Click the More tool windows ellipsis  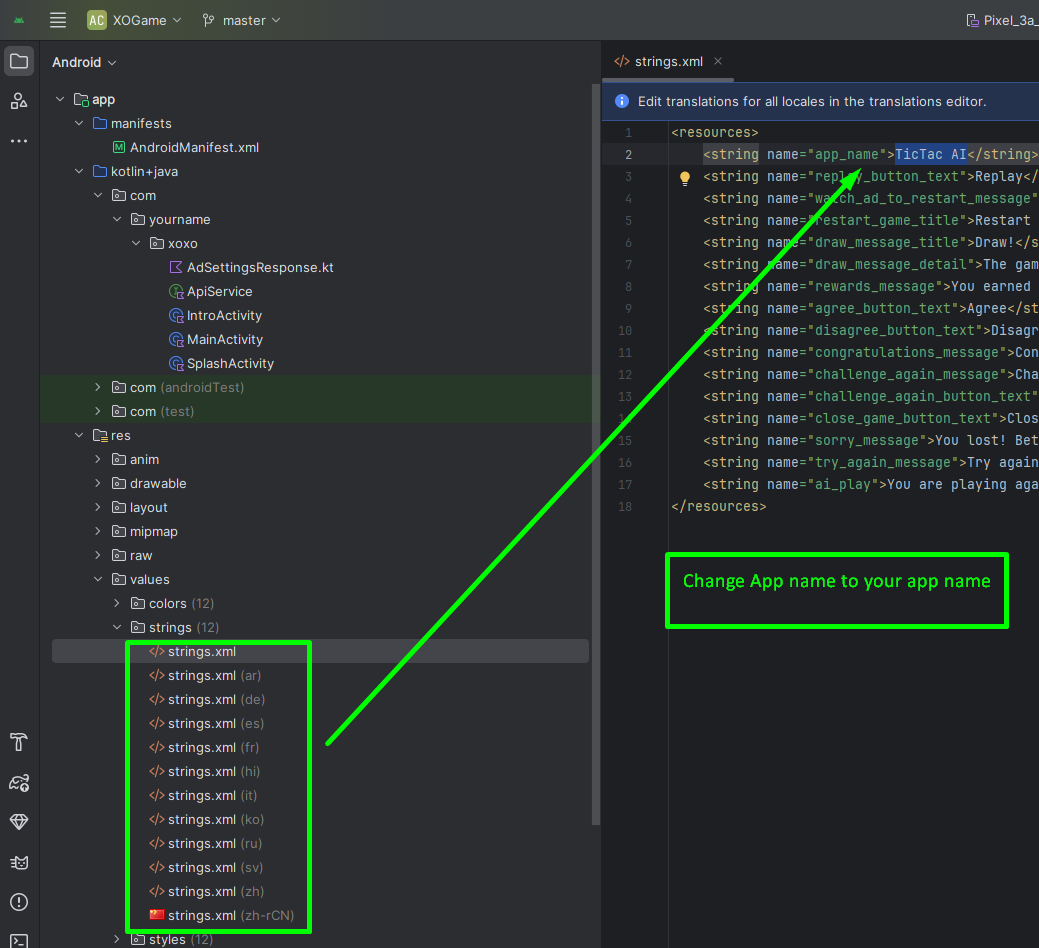click(x=19, y=141)
